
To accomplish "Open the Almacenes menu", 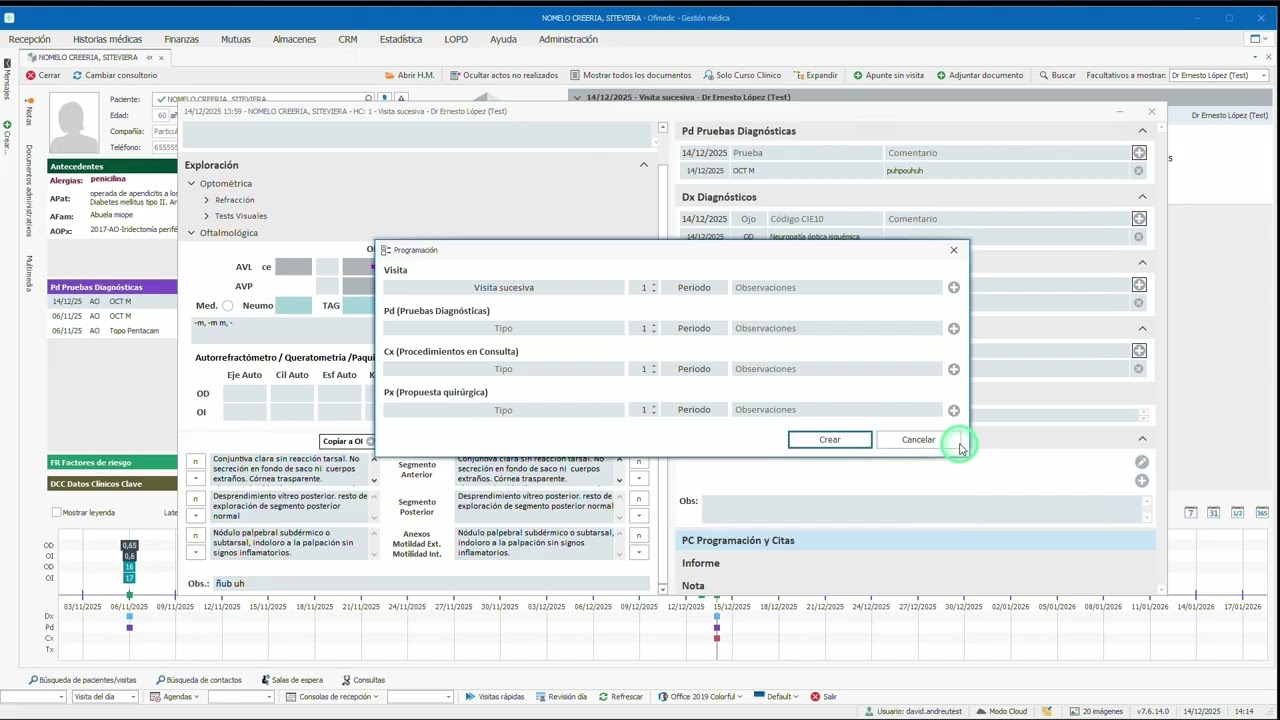I will tap(294, 39).
